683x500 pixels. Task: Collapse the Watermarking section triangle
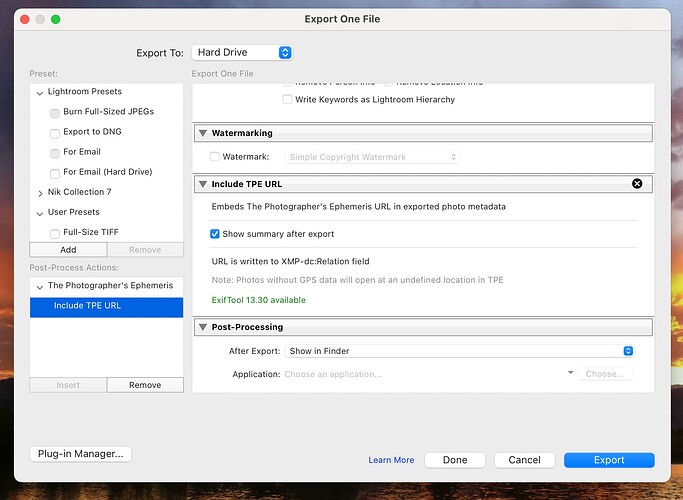[203, 133]
